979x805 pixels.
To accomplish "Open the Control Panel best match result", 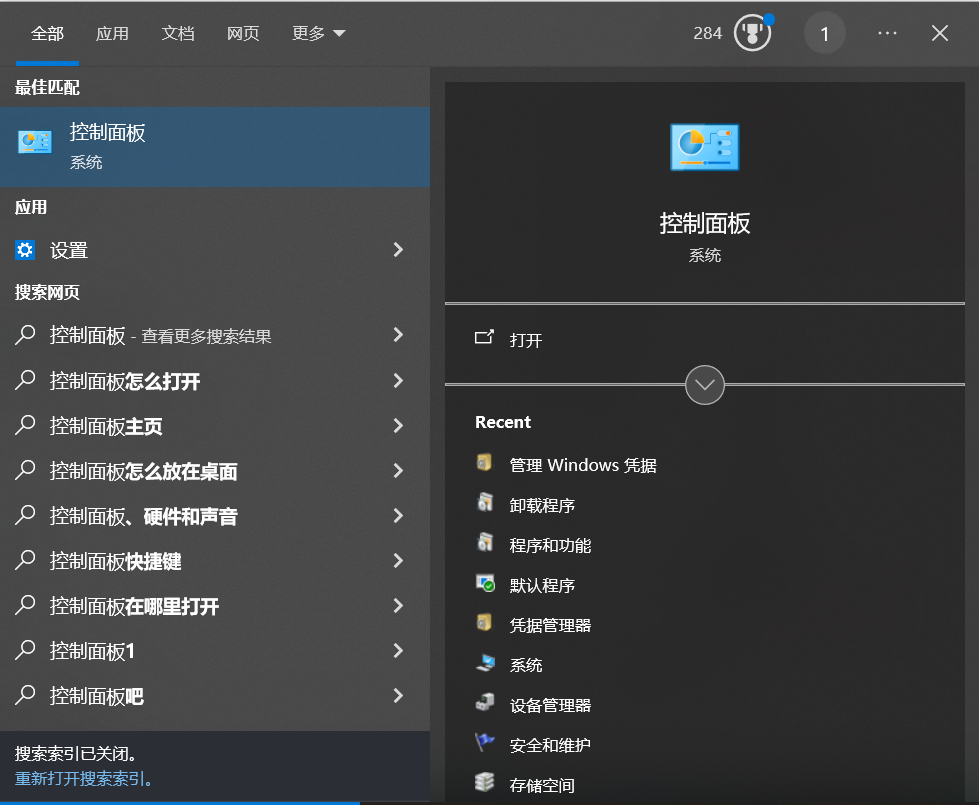I will pos(215,147).
